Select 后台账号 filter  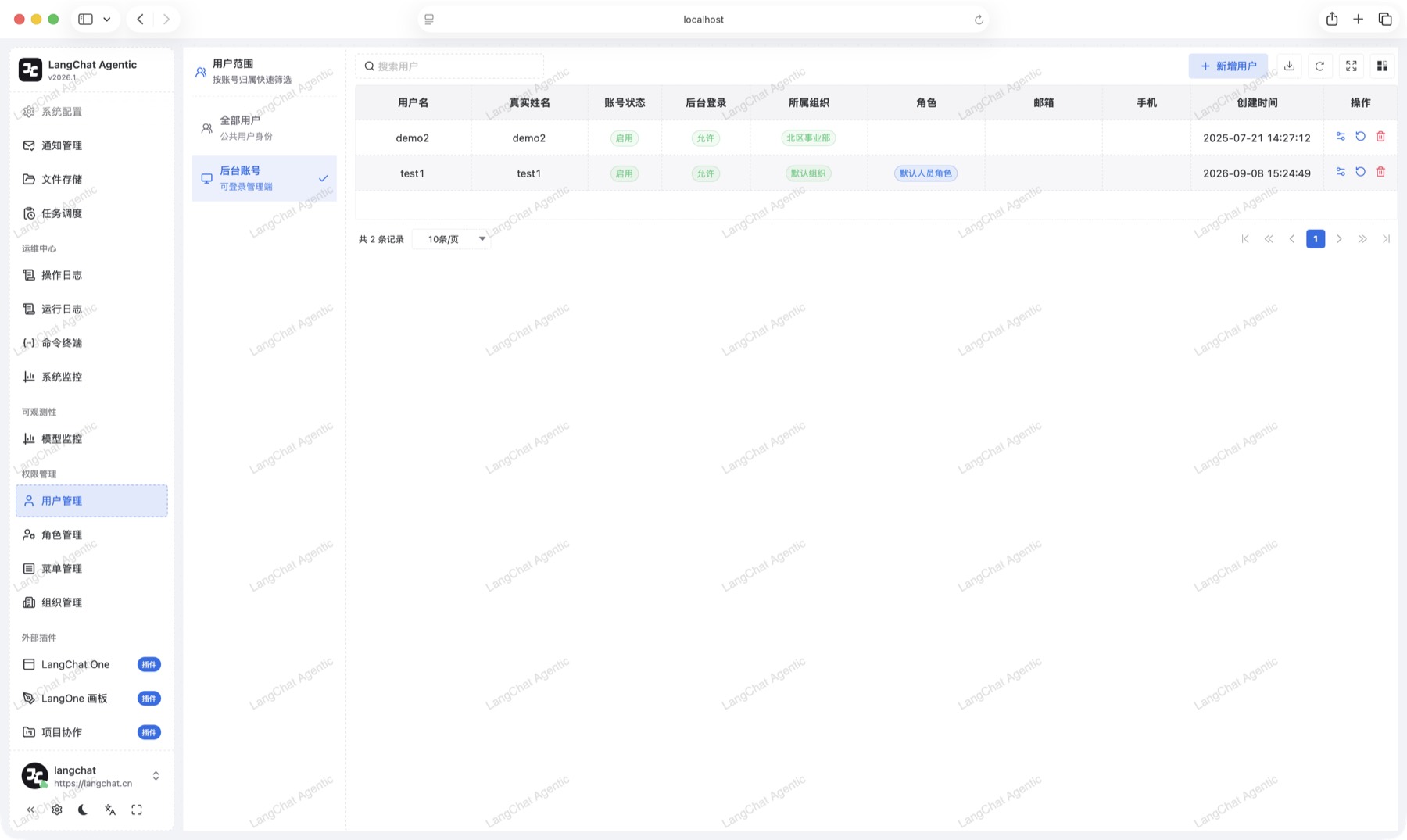click(264, 178)
